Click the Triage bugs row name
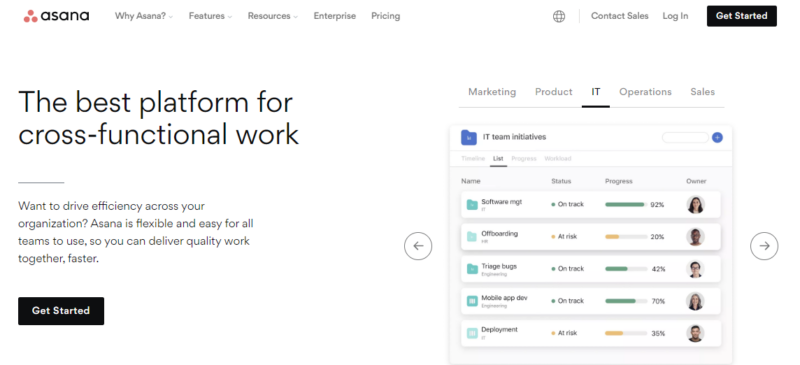The width and height of the screenshot is (800, 365). click(x=499, y=266)
